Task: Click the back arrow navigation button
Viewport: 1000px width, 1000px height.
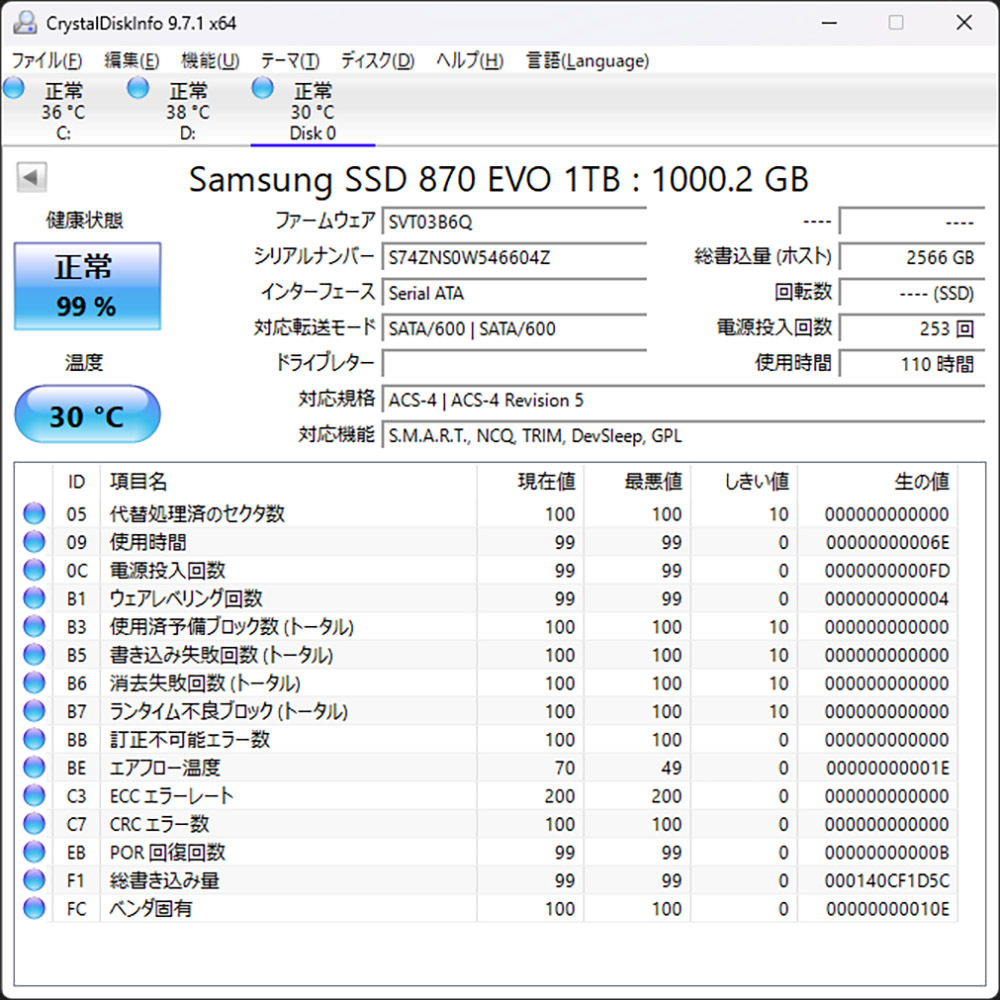Action: coord(32,176)
